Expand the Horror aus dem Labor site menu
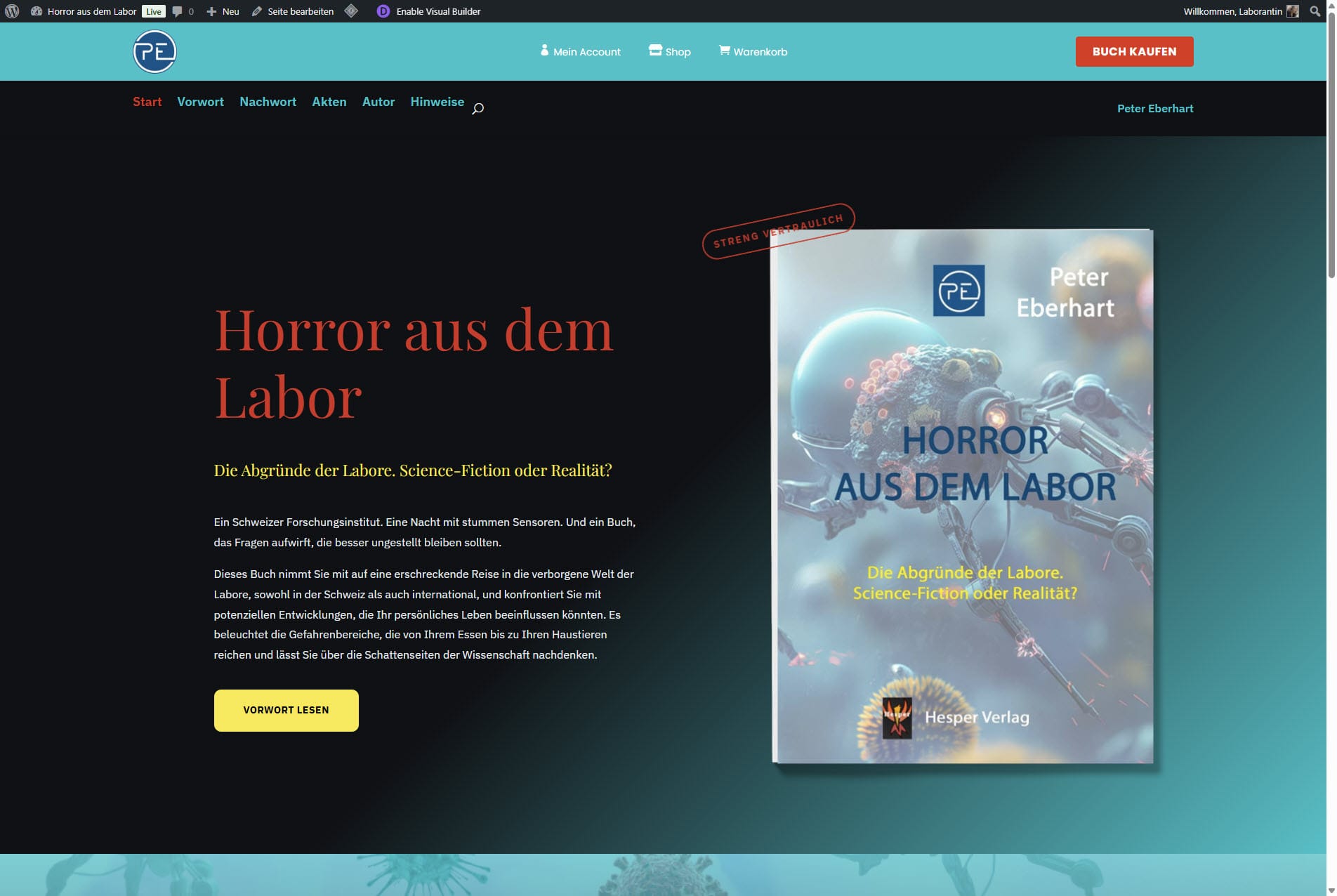The image size is (1337, 896). point(91,11)
